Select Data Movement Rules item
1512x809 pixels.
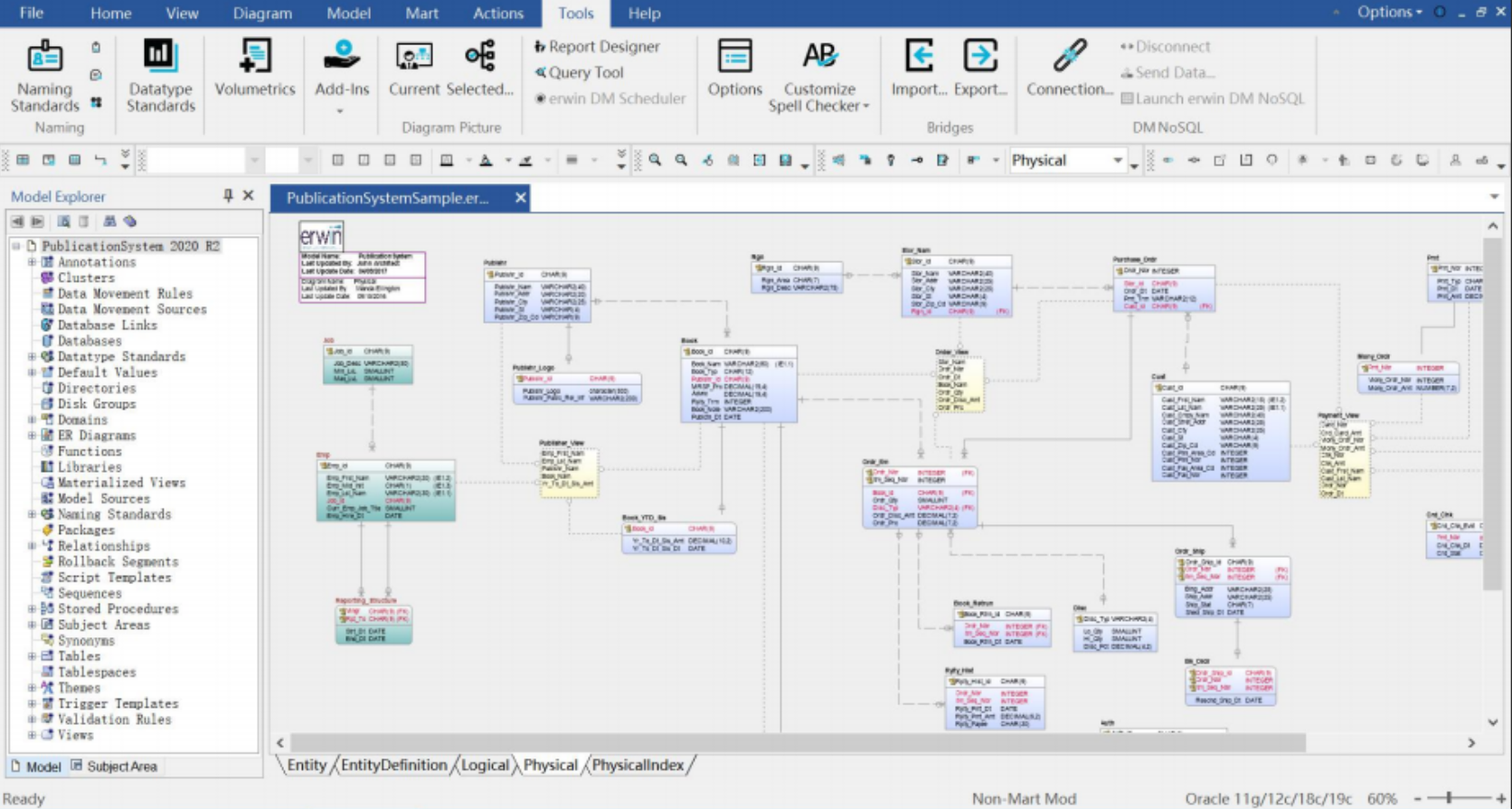click(125, 294)
